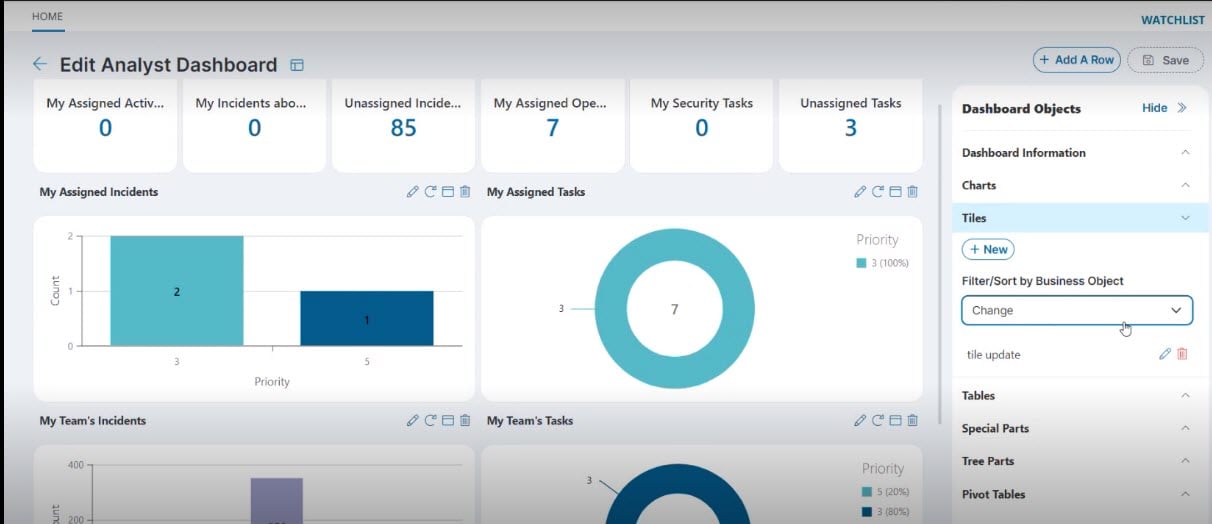Viewport: 1212px width, 524px height.
Task: Select the Unassigned Incidents tile showing 85
Action: click(x=403, y=119)
